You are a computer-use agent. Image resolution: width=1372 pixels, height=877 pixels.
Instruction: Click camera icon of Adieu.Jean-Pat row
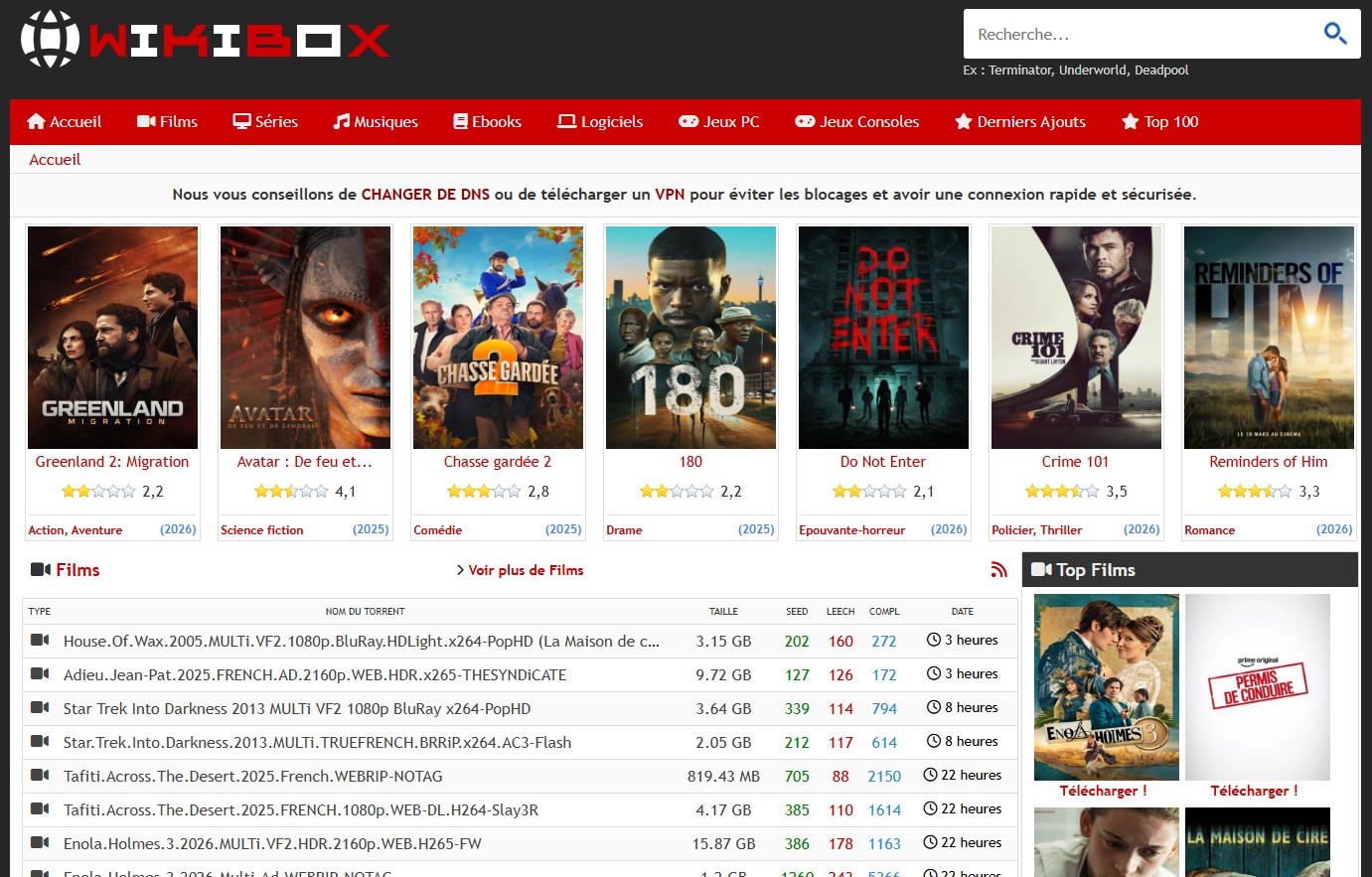pos(40,674)
